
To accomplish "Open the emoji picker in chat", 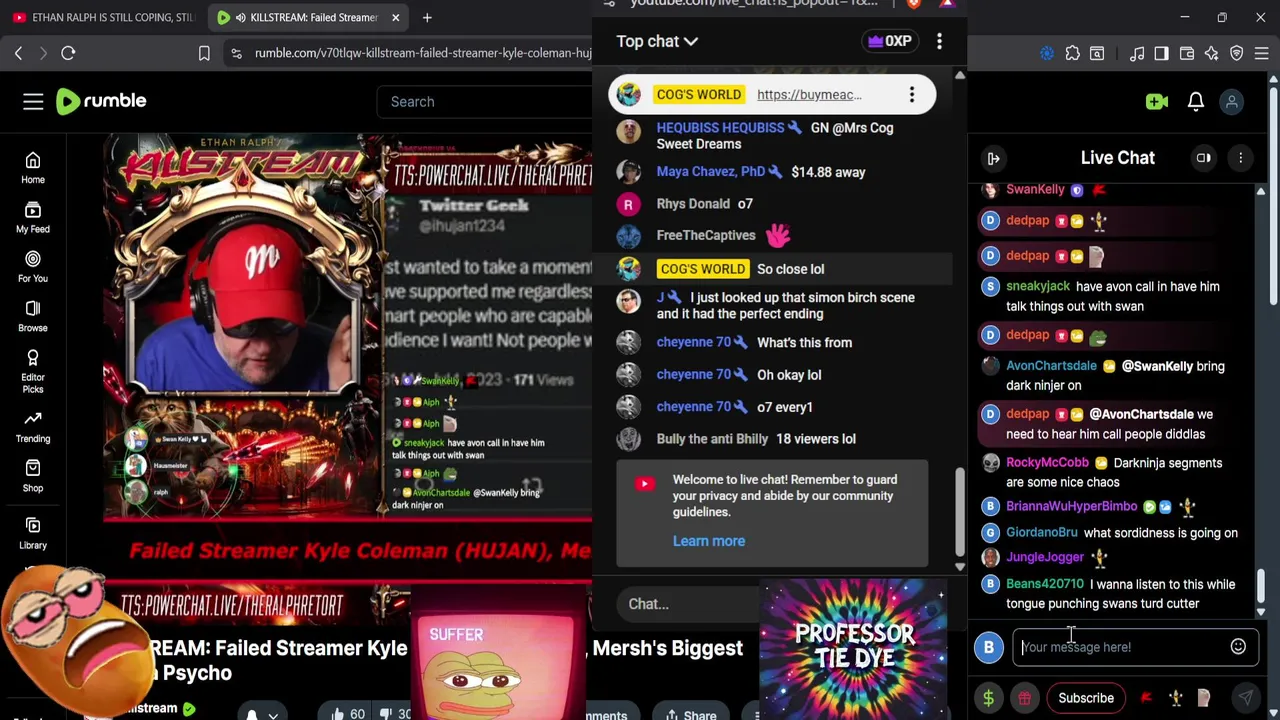I will click(x=1238, y=647).
